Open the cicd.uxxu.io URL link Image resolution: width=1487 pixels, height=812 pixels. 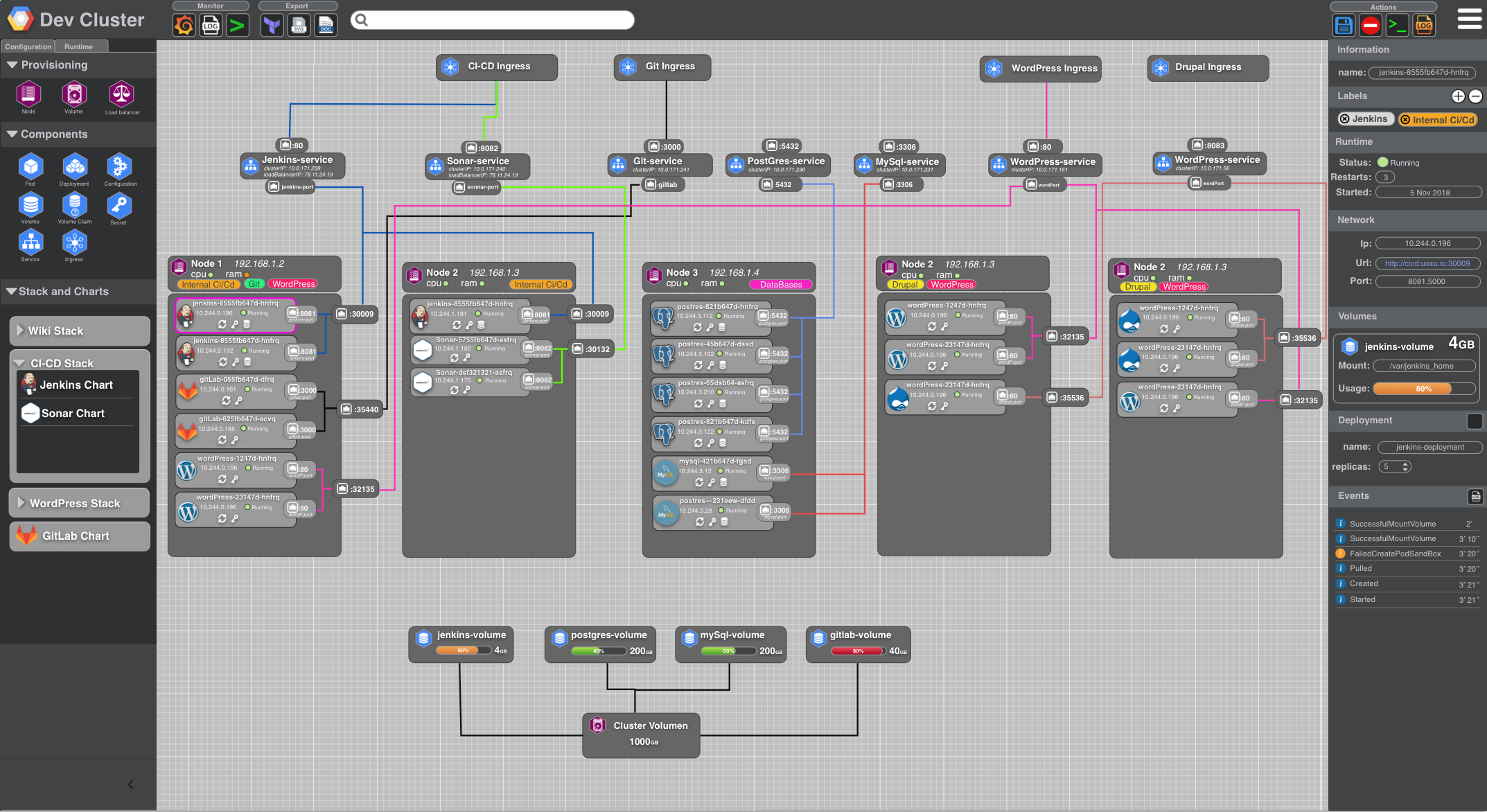[1427, 263]
